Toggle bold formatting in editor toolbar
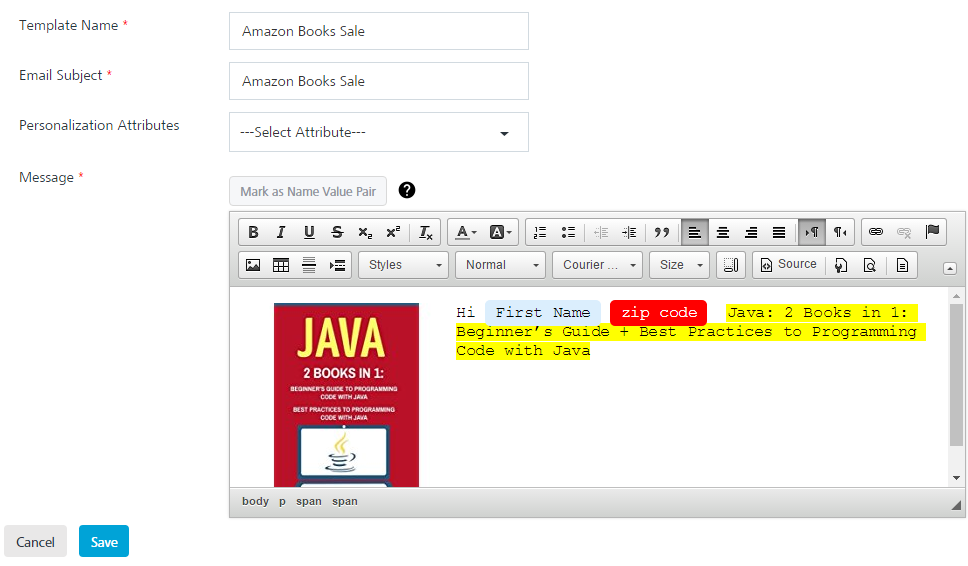 [253, 232]
